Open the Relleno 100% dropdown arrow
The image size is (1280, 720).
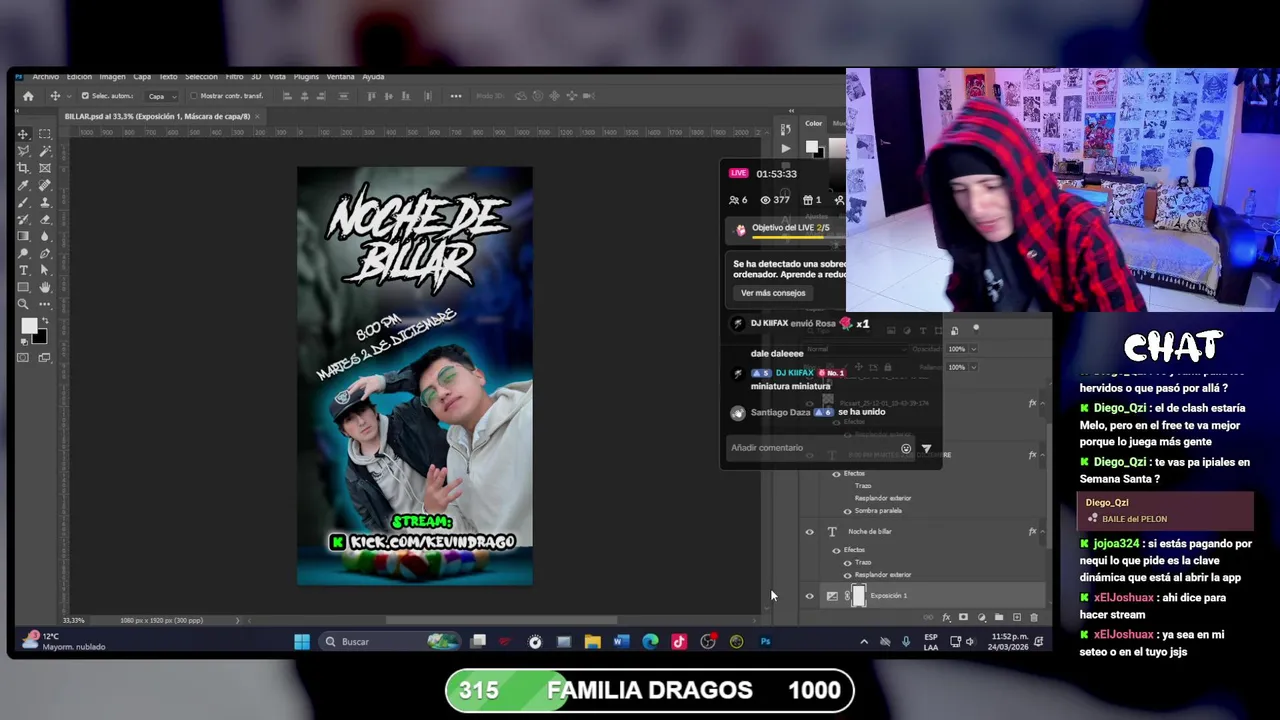[x=973, y=367]
